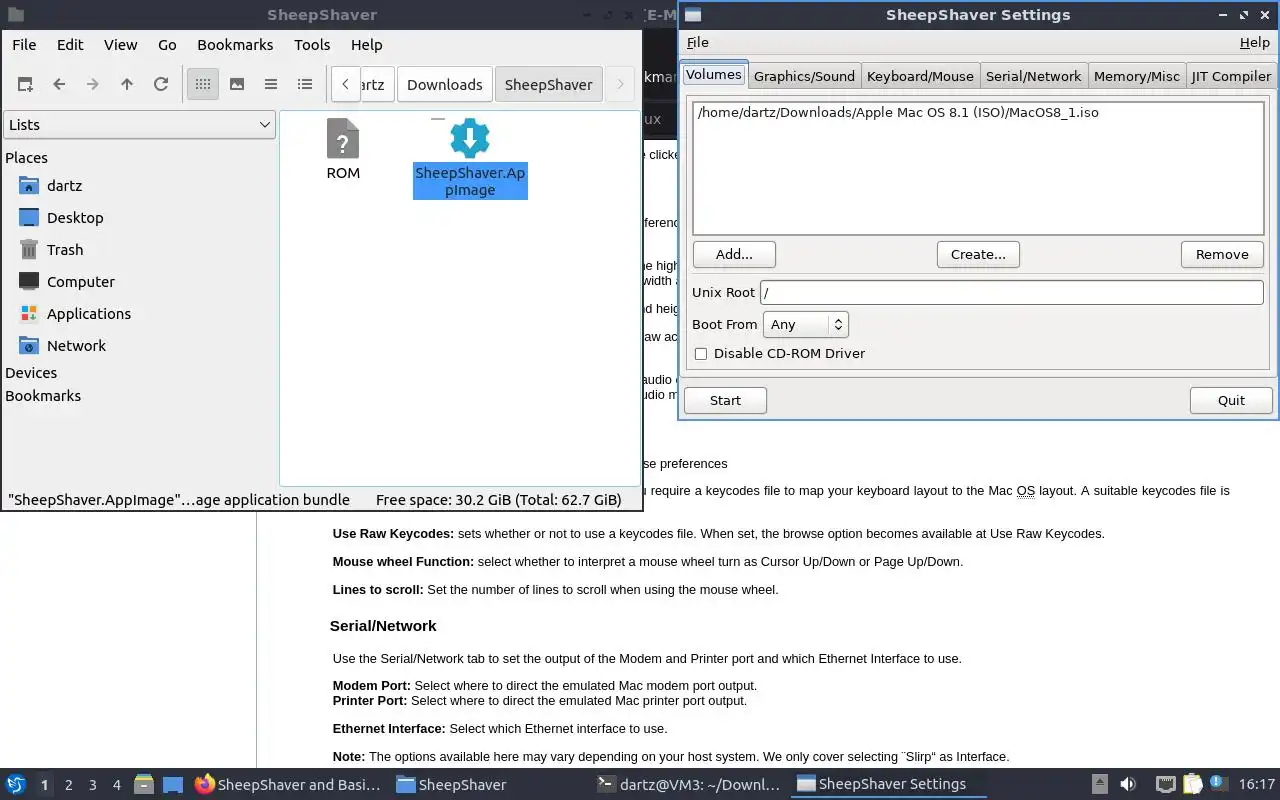Switch to Serial/Network tab

(1033, 76)
